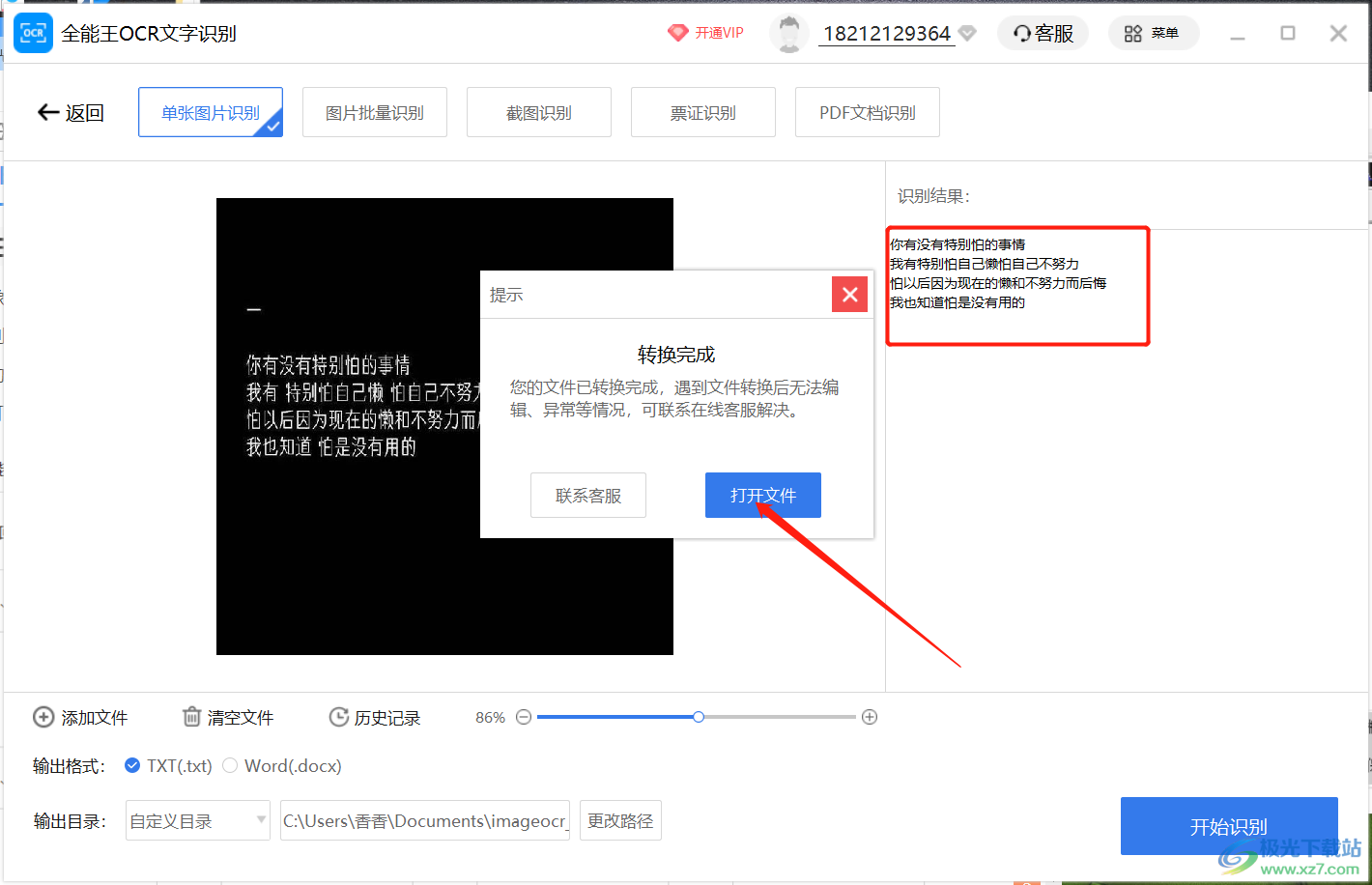Click 联系客服 button in dialog
Image resolution: width=1372 pixels, height=885 pixels.
pyautogui.click(x=588, y=496)
